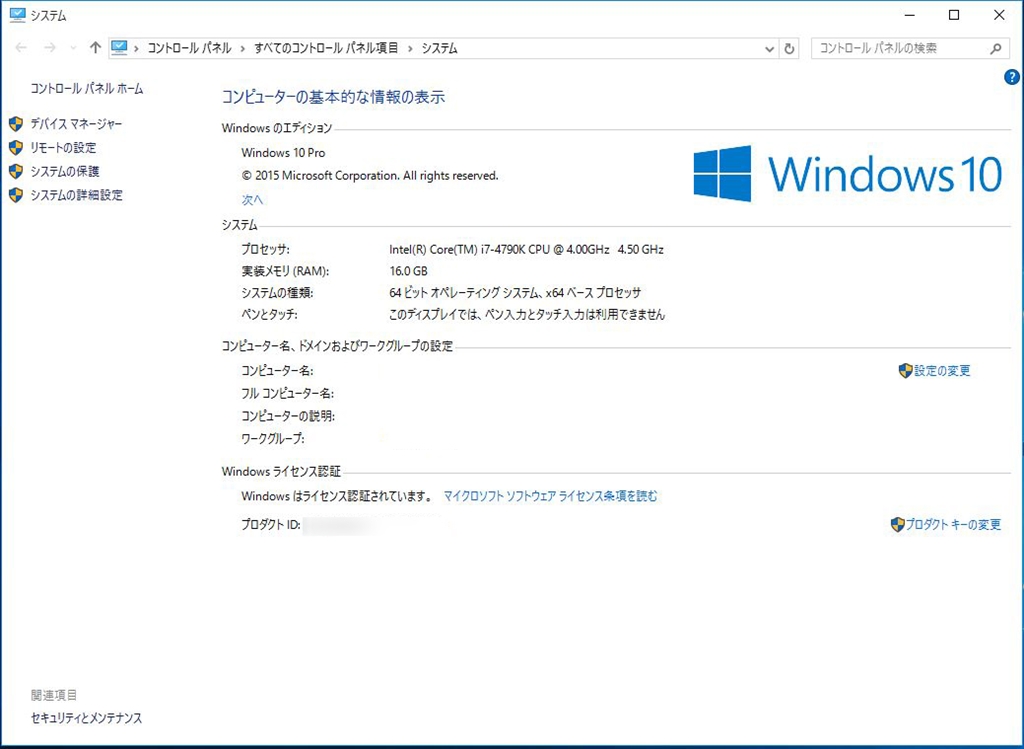
Task: Select システム breadcrumb in address bar
Action: (440, 48)
